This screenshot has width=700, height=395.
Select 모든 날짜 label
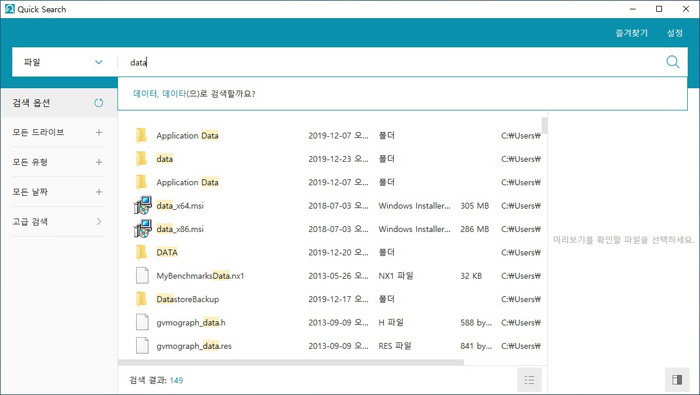coord(30,192)
